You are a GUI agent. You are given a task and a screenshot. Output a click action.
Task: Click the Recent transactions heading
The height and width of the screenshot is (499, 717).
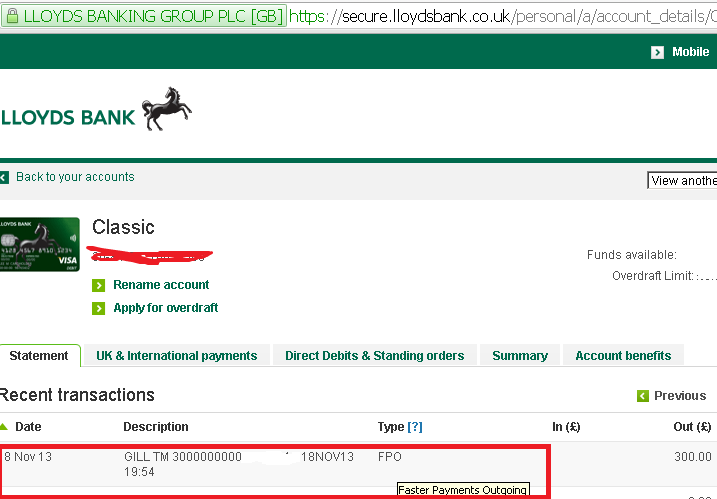point(77,395)
